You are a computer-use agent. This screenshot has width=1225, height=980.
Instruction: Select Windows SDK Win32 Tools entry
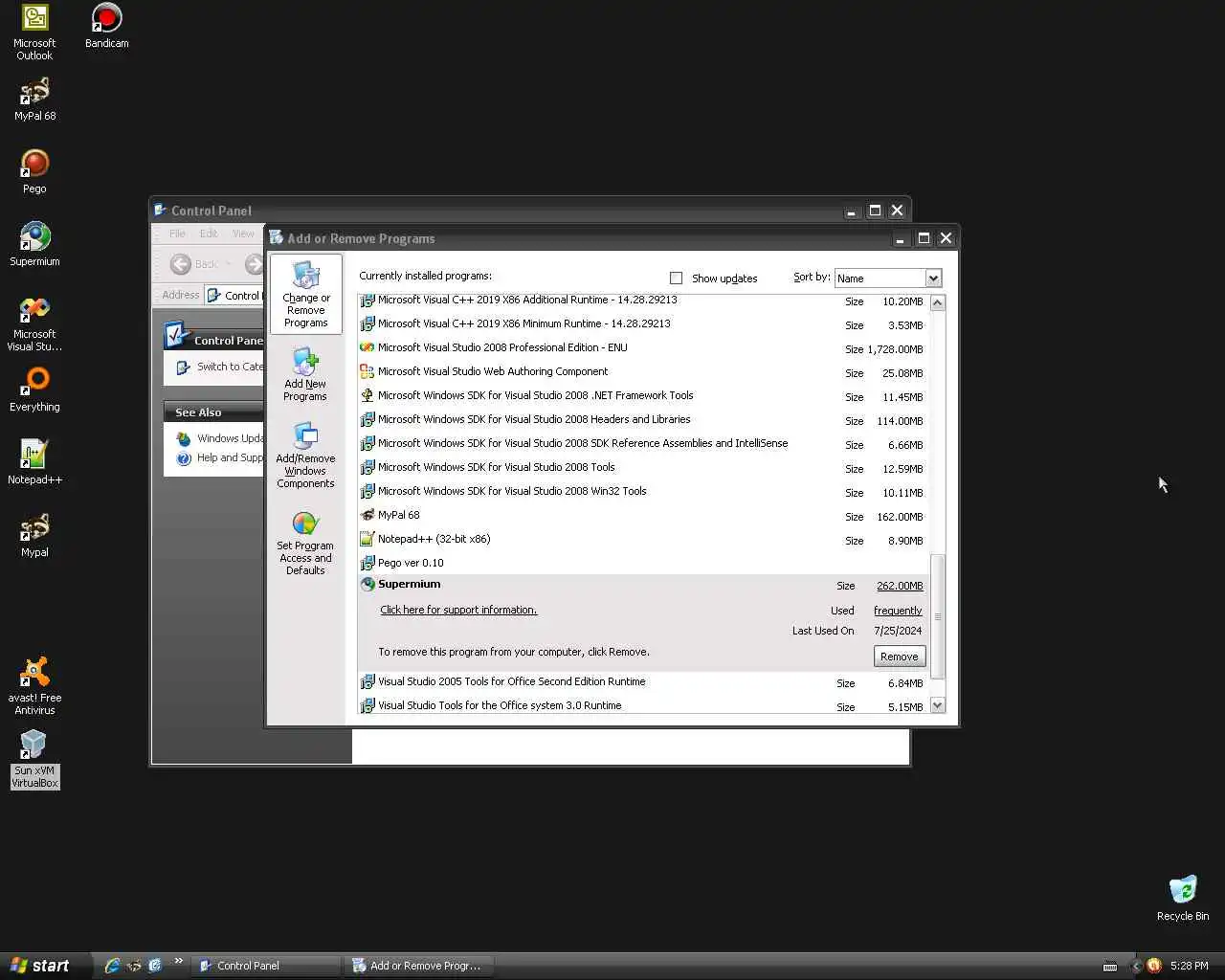tap(641, 491)
